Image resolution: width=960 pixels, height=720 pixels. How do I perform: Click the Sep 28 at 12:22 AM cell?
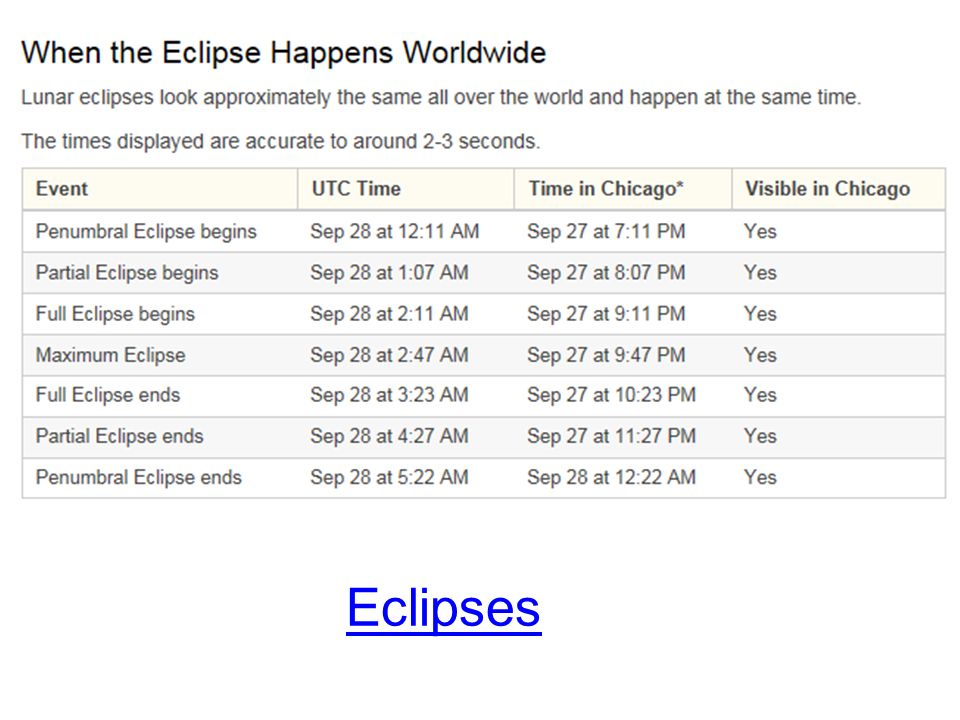pos(611,477)
